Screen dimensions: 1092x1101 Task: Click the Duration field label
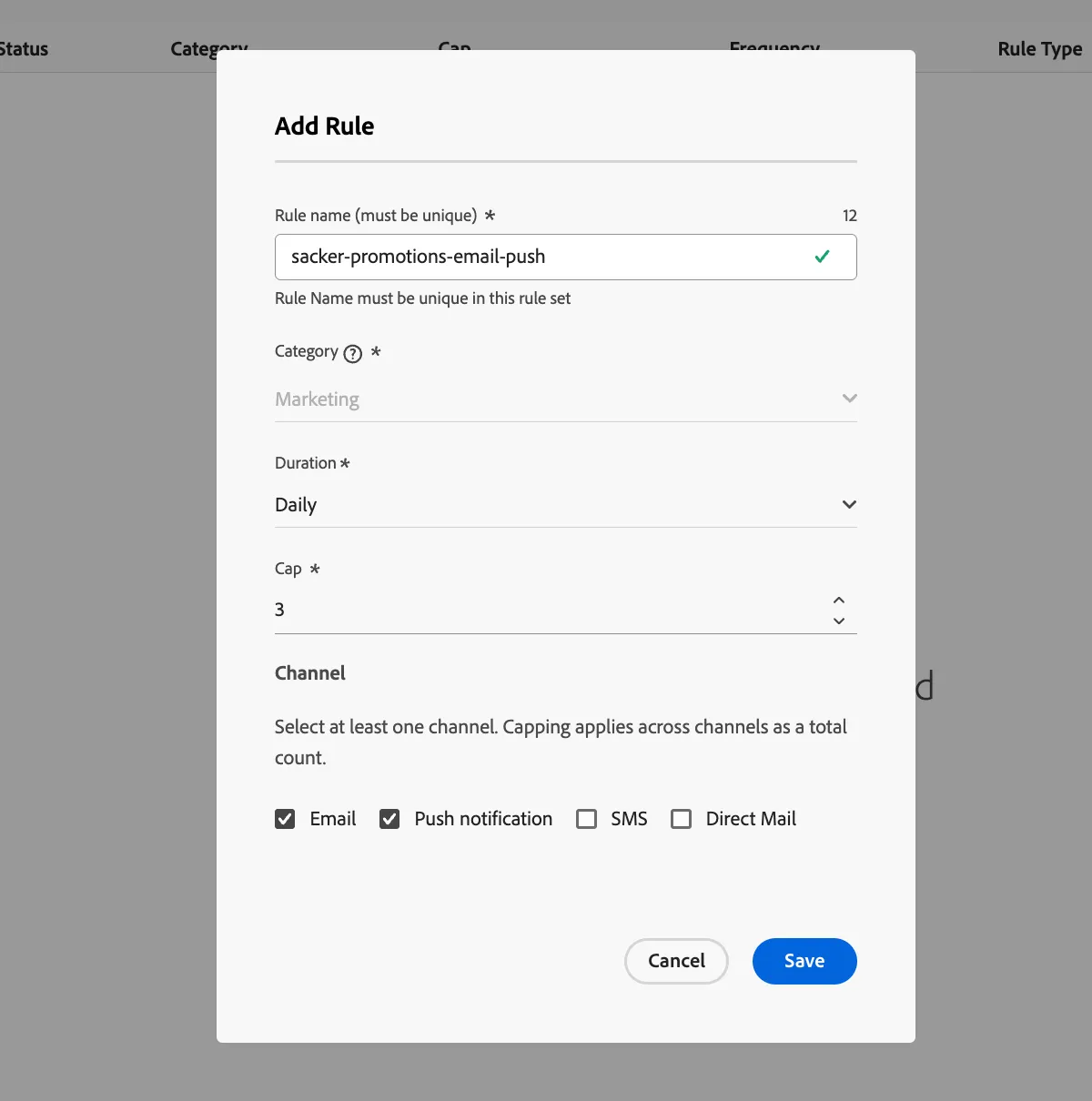click(306, 463)
